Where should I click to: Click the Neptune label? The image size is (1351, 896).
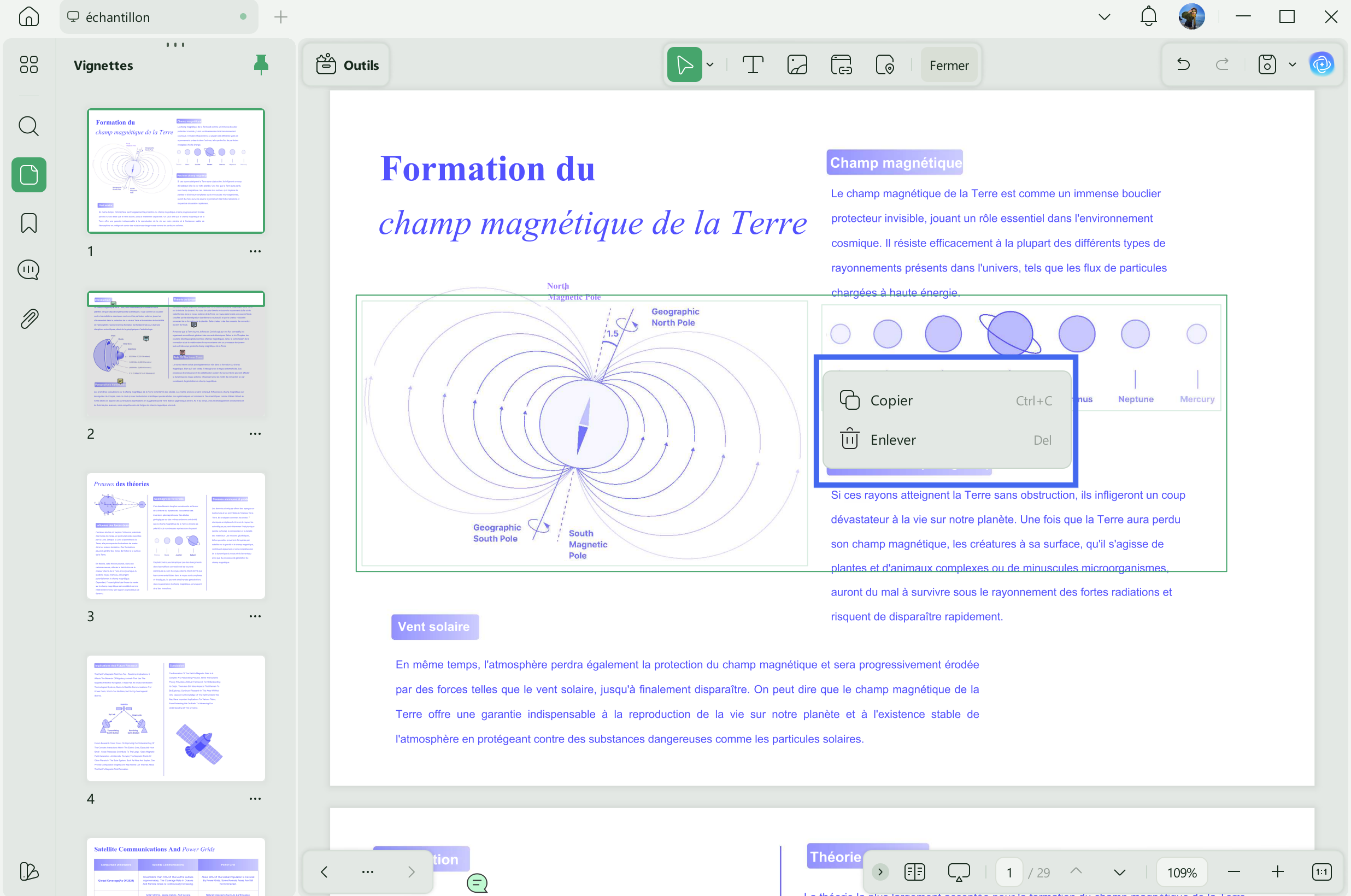point(1136,399)
